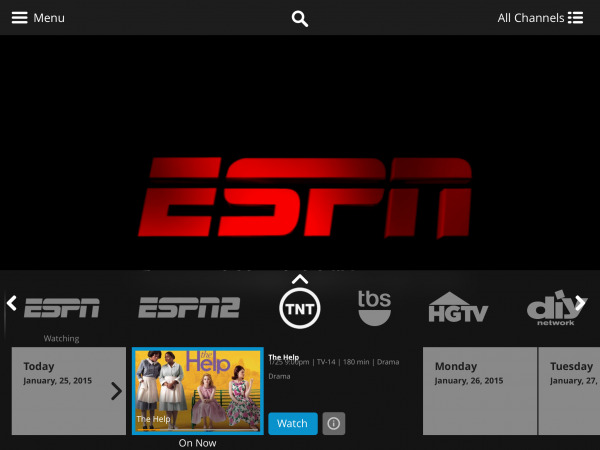Open The Help movie poster thumbnail
Viewport: 600px width, 450px height.
pos(198,391)
